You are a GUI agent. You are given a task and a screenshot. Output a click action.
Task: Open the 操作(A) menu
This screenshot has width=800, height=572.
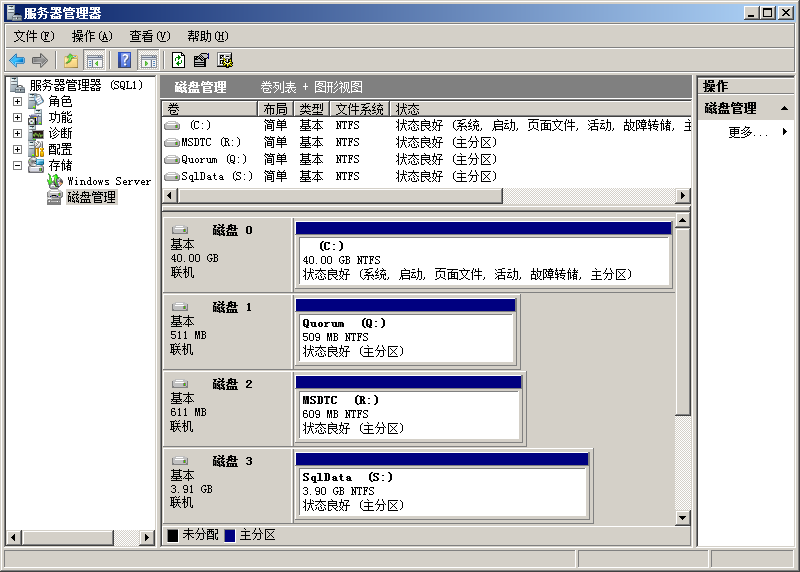click(91, 36)
